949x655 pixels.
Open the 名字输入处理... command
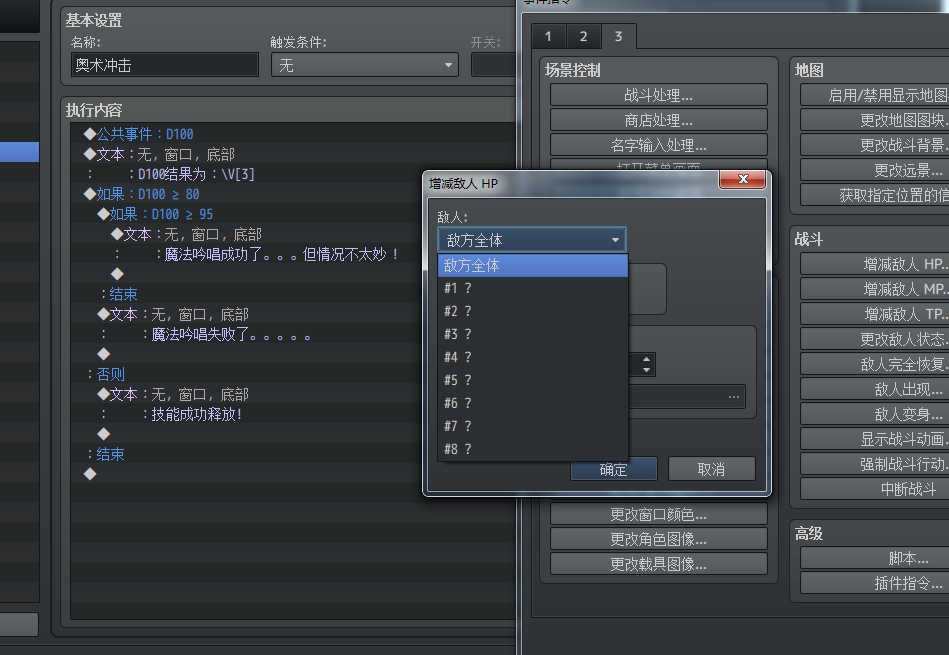click(x=658, y=145)
